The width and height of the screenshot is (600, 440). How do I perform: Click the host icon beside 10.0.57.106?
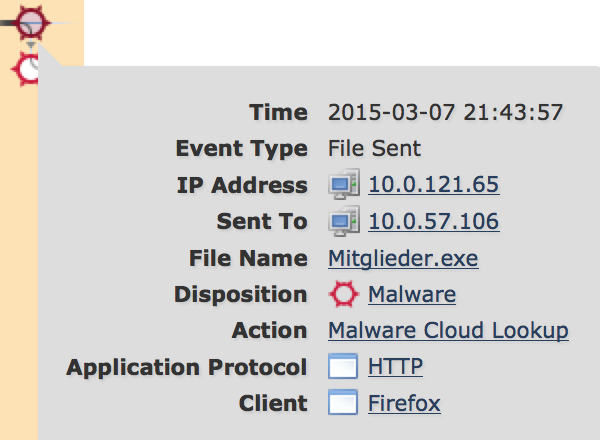click(343, 221)
